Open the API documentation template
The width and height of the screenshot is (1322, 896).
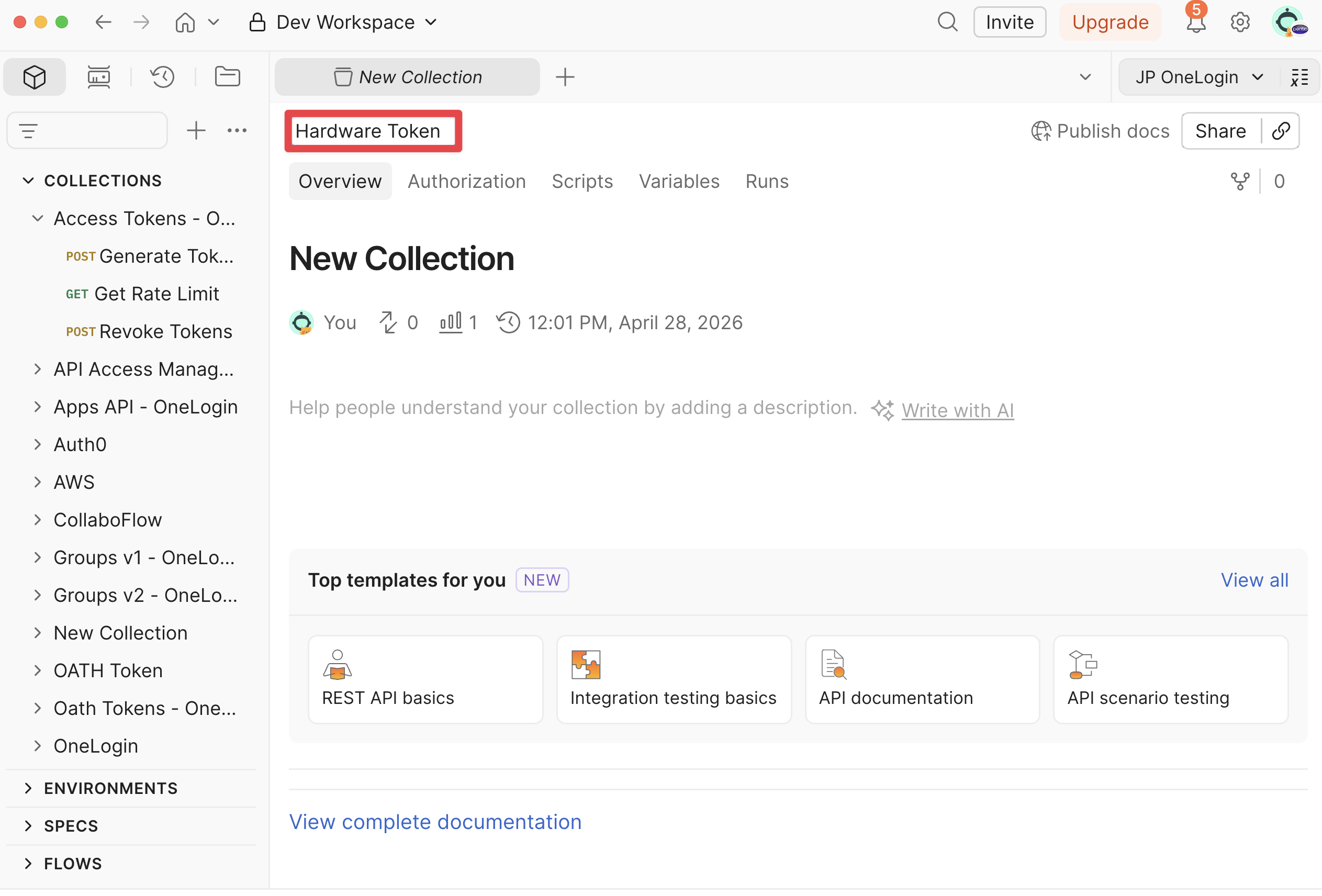pyautogui.click(x=922, y=680)
